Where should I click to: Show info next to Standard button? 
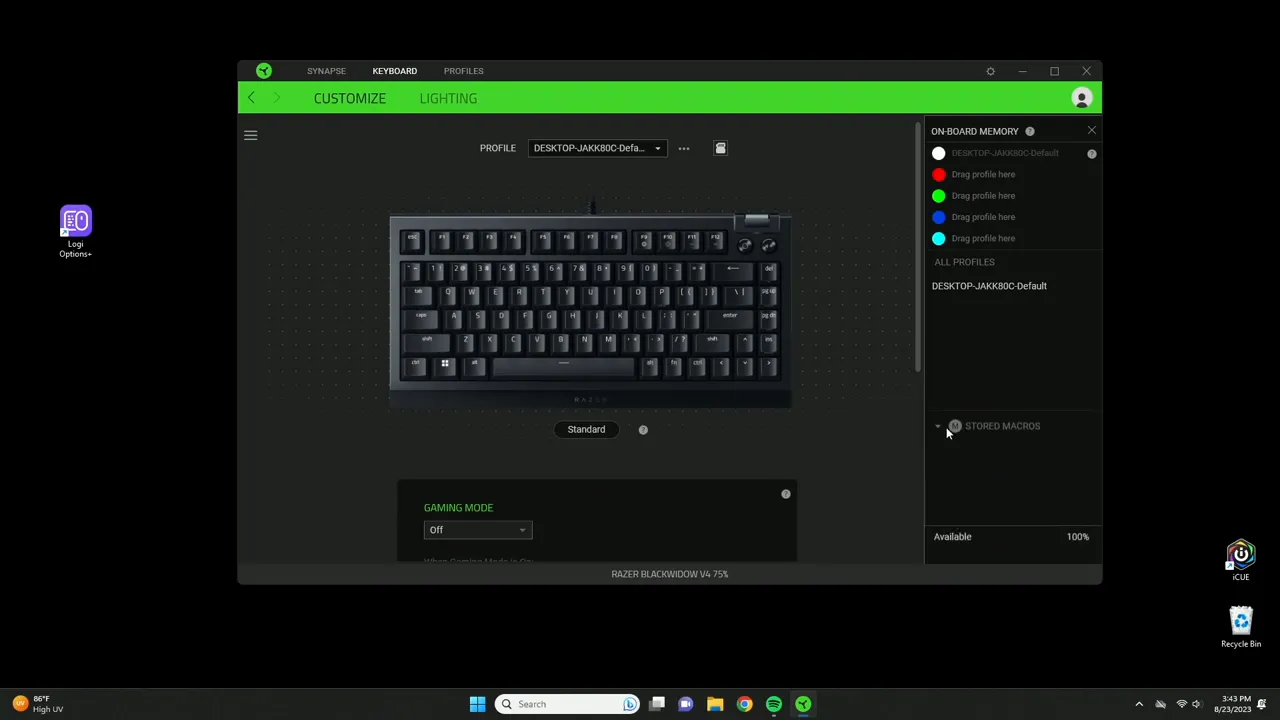pyautogui.click(x=643, y=430)
